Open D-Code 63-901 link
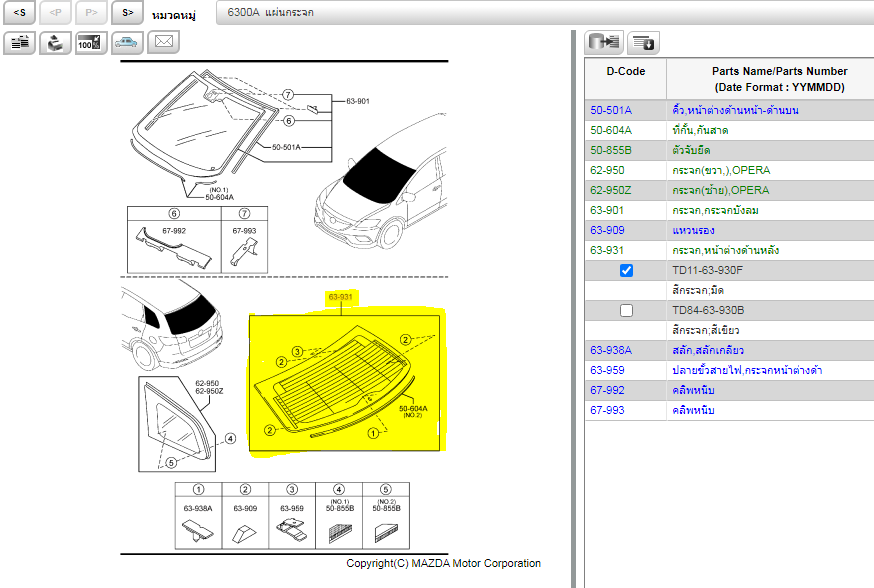Viewport: 874px width, 588px height. (607, 211)
